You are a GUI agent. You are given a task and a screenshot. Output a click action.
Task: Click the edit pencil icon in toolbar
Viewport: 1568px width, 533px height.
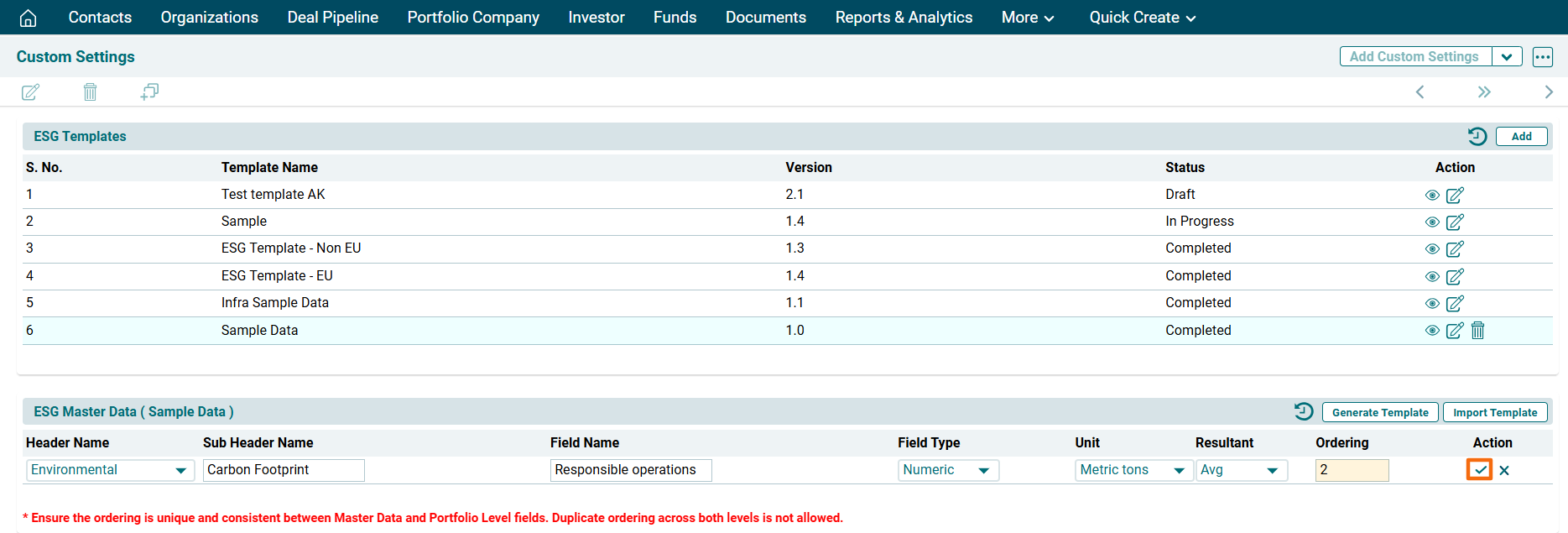pos(30,92)
